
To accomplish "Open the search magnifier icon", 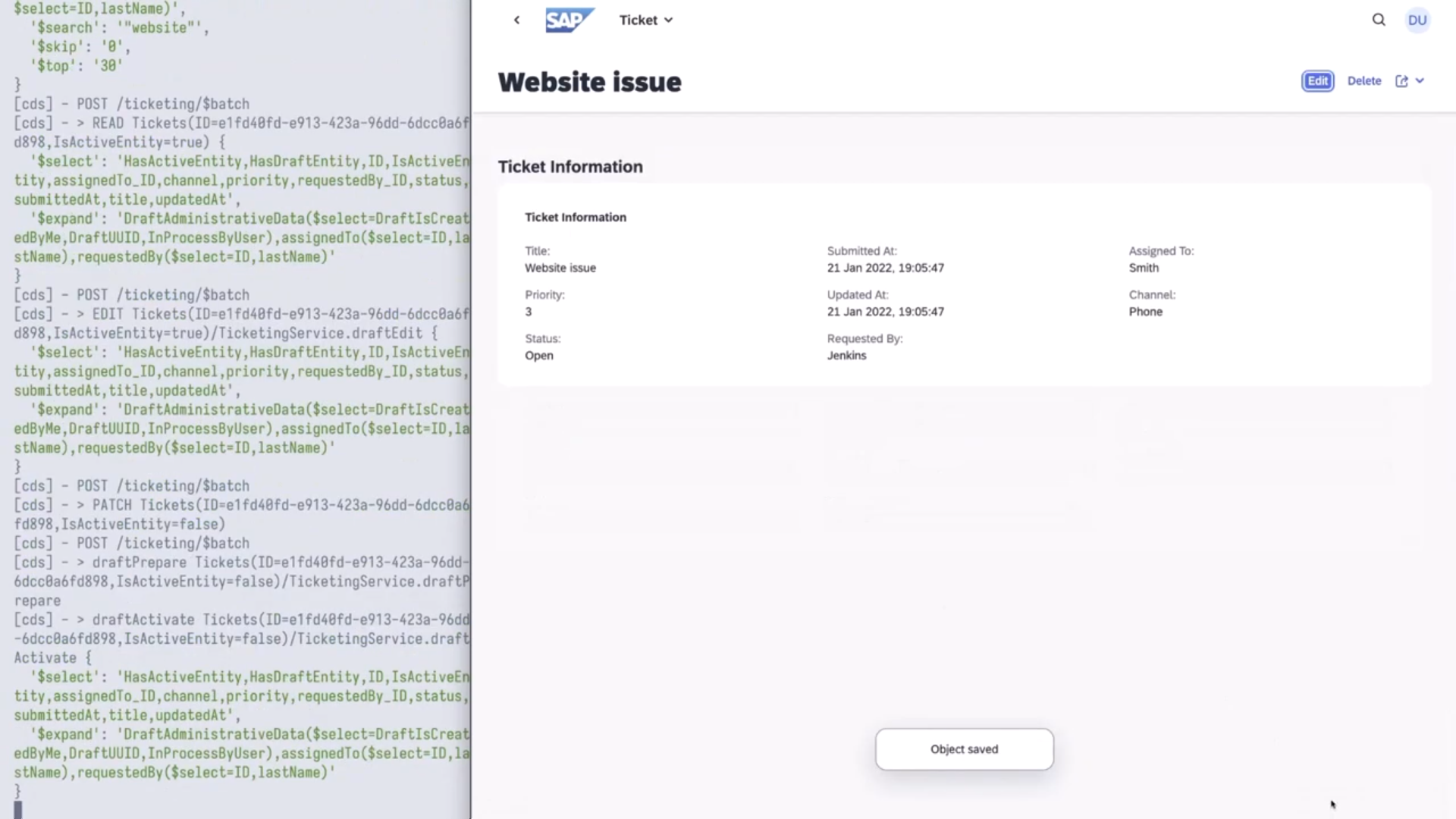I will click(1379, 20).
